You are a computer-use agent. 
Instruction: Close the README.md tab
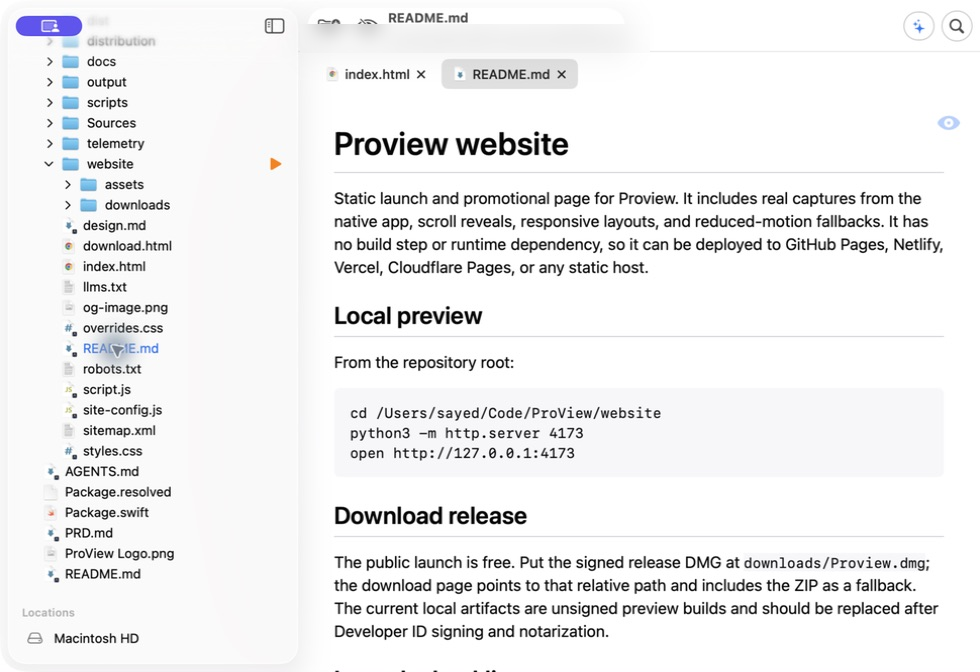(x=562, y=74)
